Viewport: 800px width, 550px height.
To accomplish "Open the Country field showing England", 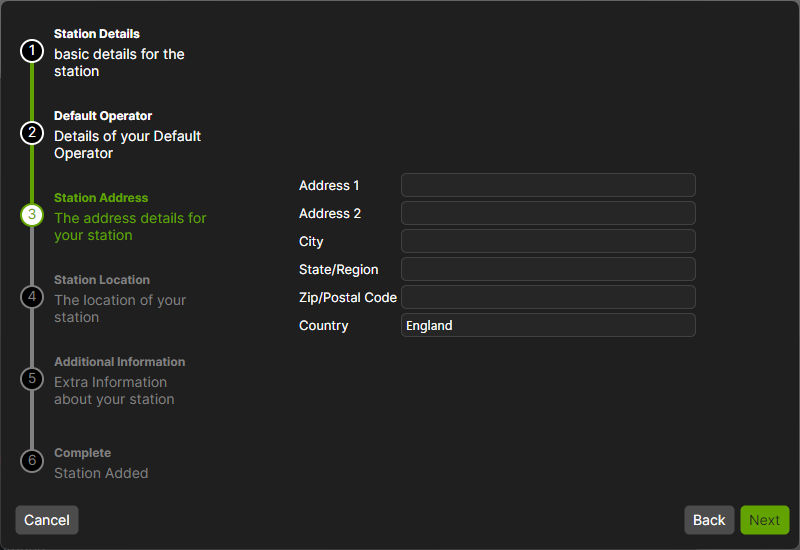I will (548, 325).
